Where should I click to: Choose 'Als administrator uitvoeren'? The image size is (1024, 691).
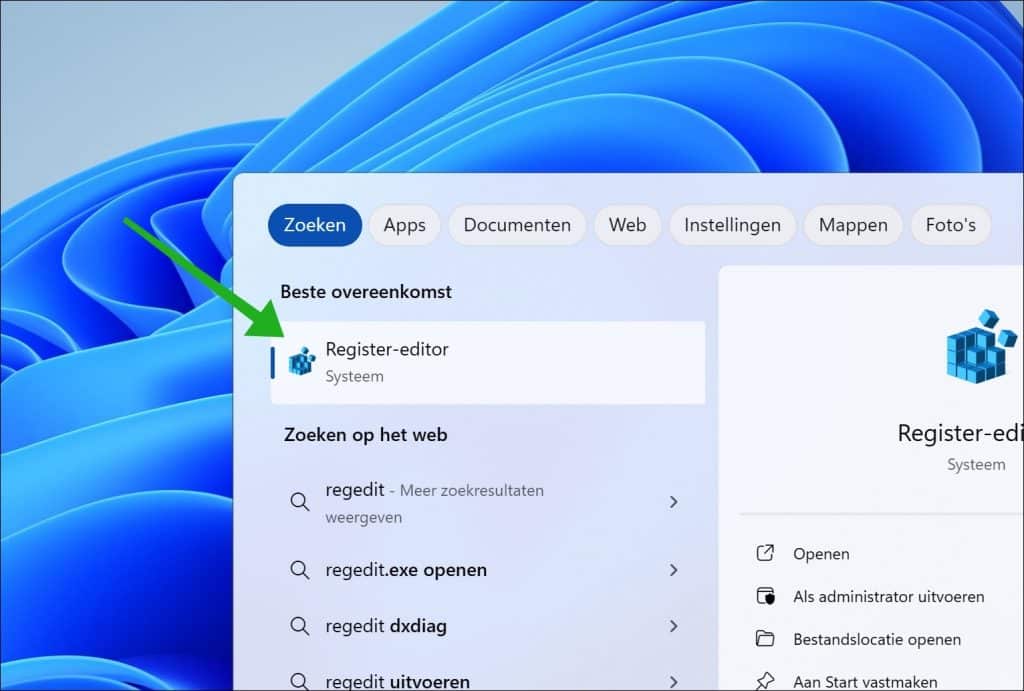[888, 596]
